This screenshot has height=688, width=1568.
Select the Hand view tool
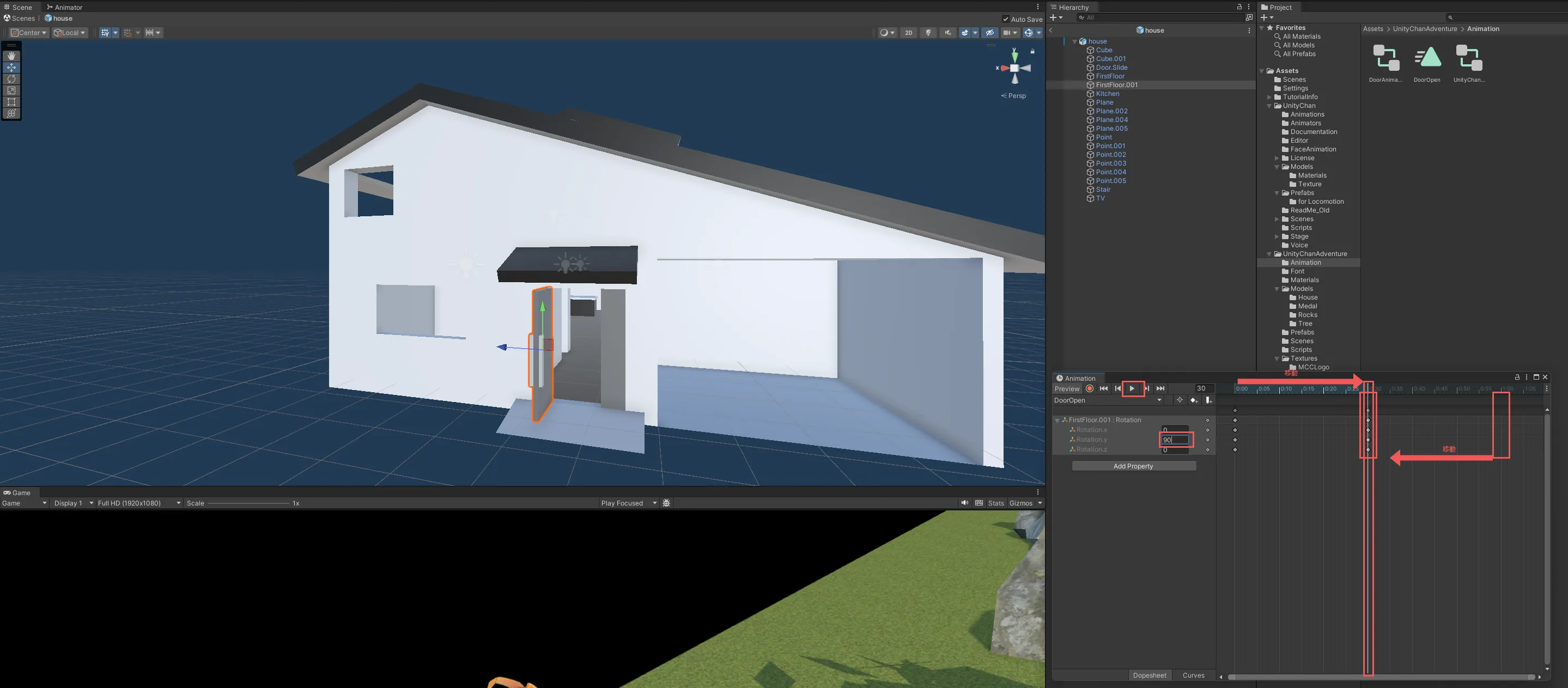(x=11, y=56)
